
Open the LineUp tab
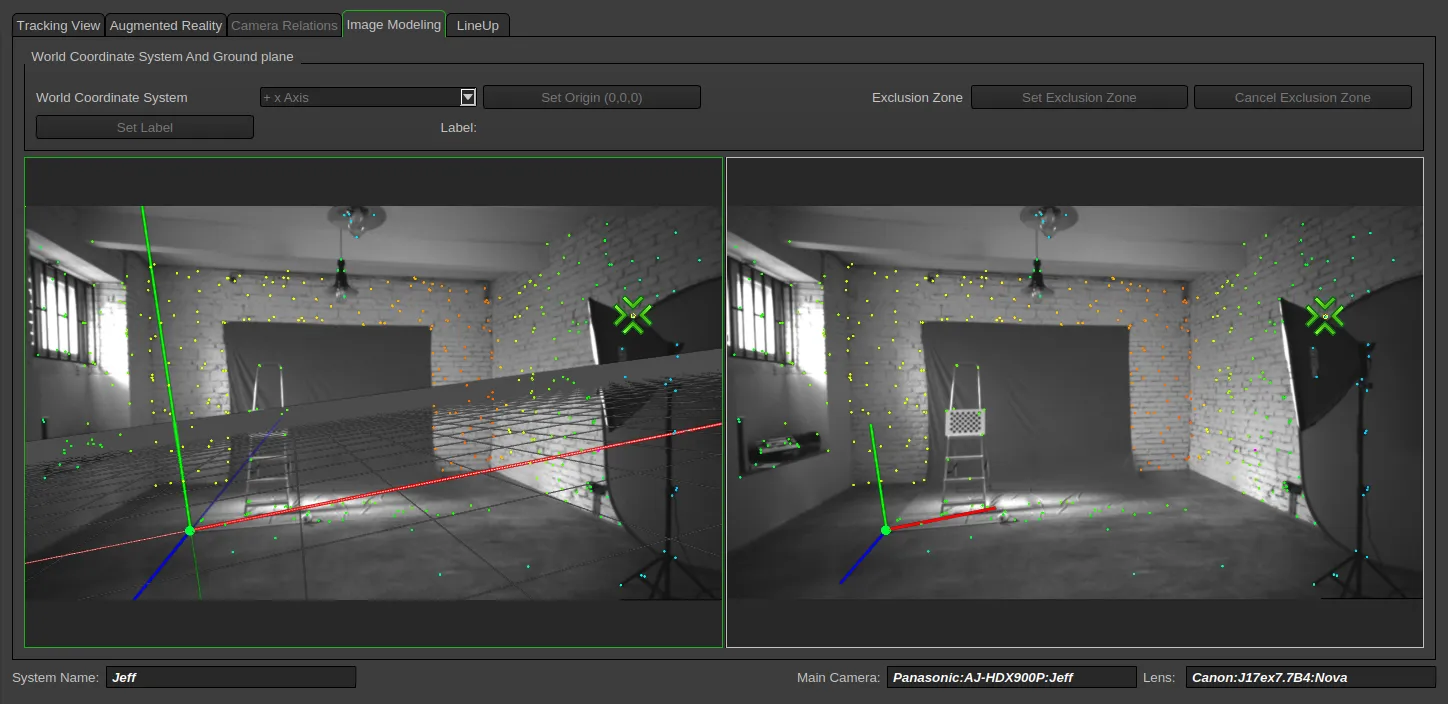point(478,25)
